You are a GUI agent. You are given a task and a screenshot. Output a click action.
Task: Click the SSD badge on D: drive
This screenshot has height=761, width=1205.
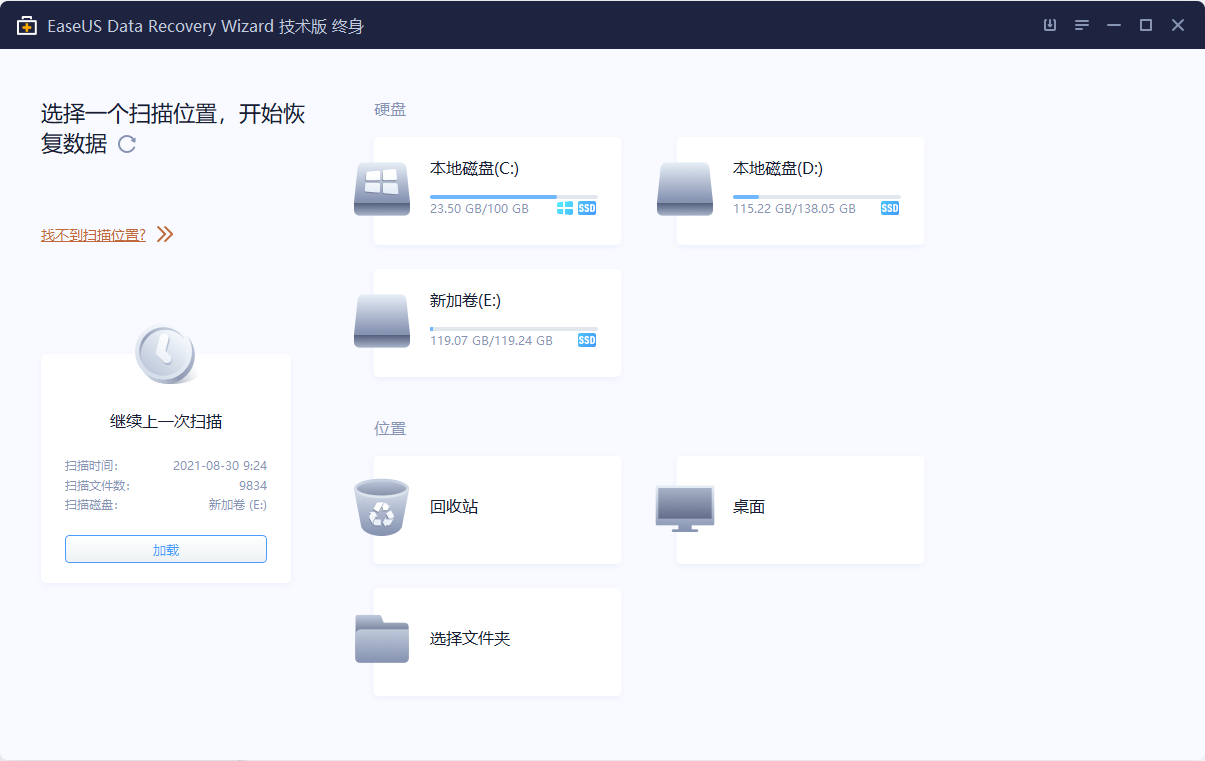coord(890,208)
